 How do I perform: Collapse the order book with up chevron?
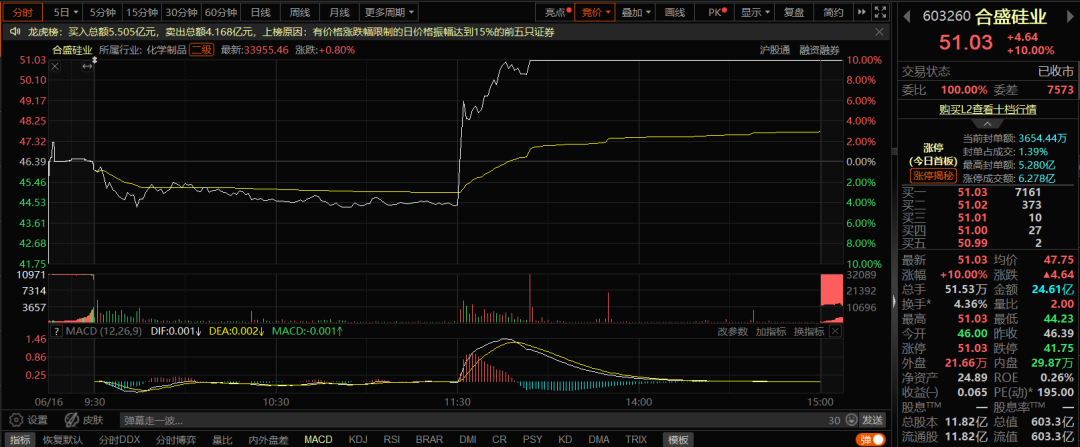pos(988,124)
